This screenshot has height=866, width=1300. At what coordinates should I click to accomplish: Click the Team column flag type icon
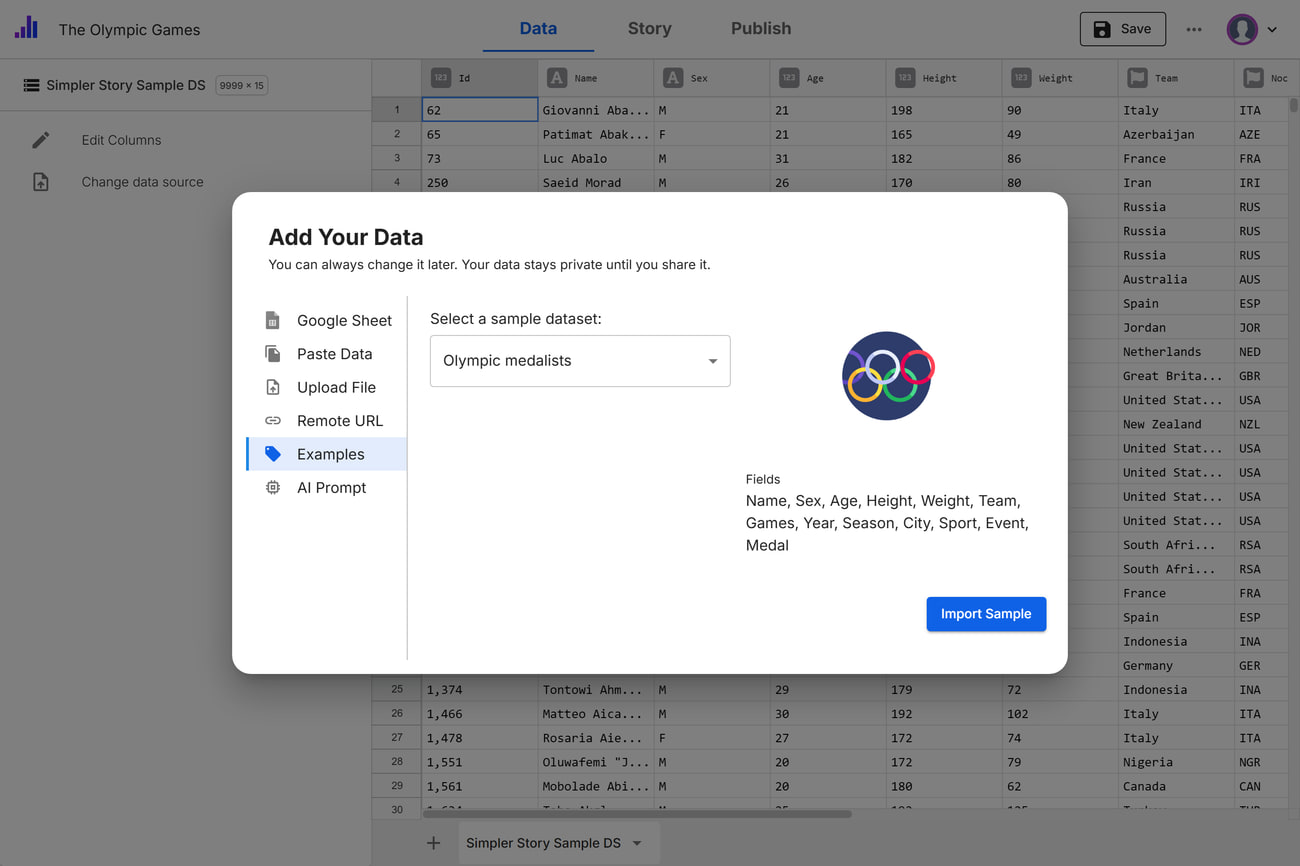(x=1137, y=78)
